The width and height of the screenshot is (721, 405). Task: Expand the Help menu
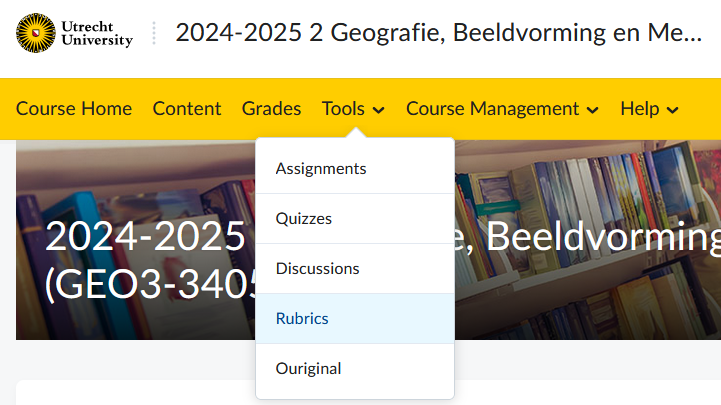(x=649, y=109)
